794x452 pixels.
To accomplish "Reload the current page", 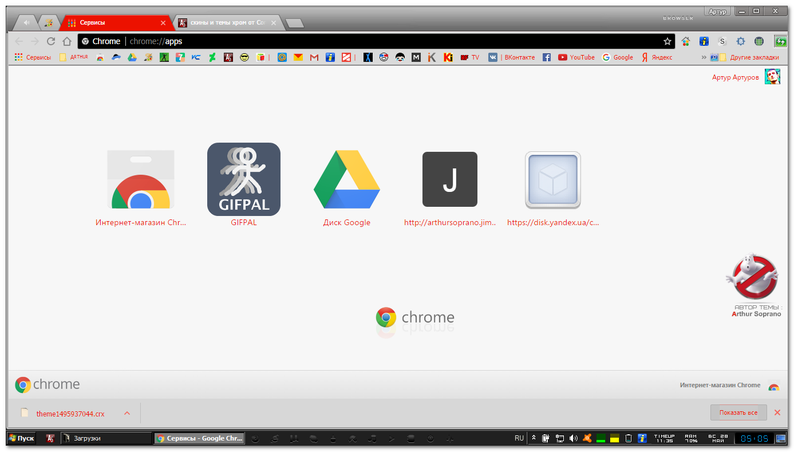I will (51, 42).
